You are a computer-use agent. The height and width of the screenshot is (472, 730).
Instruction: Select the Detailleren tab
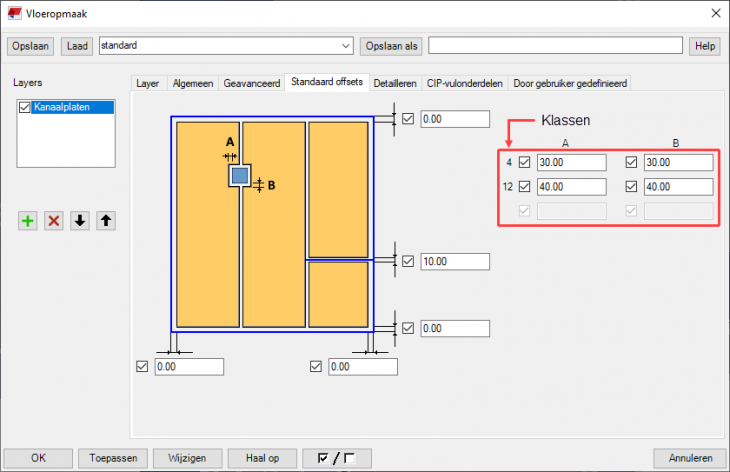395,84
